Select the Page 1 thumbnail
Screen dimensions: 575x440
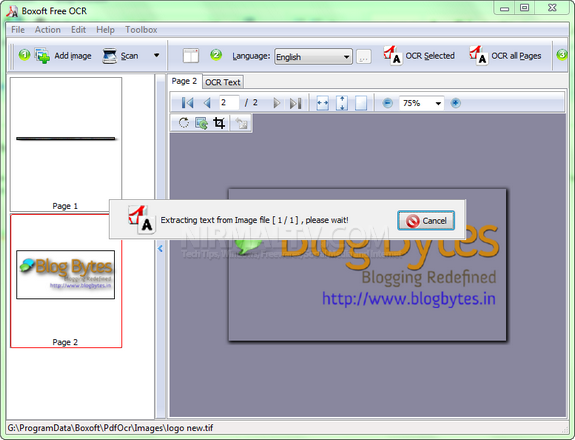pyautogui.click(x=66, y=144)
